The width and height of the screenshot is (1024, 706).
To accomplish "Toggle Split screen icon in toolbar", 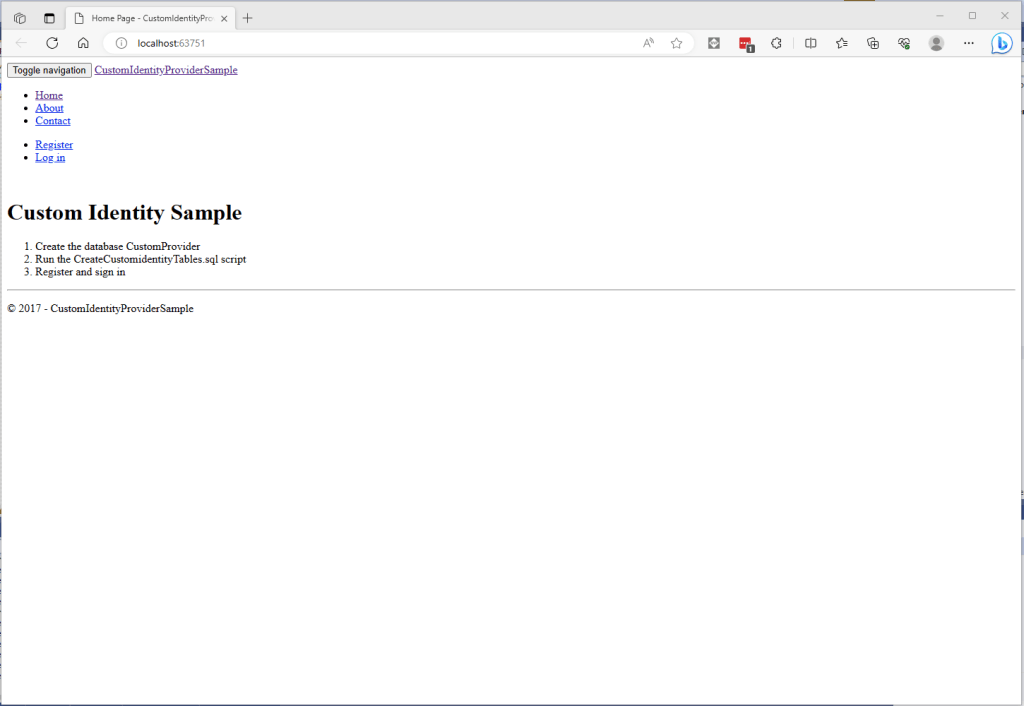I will (811, 43).
